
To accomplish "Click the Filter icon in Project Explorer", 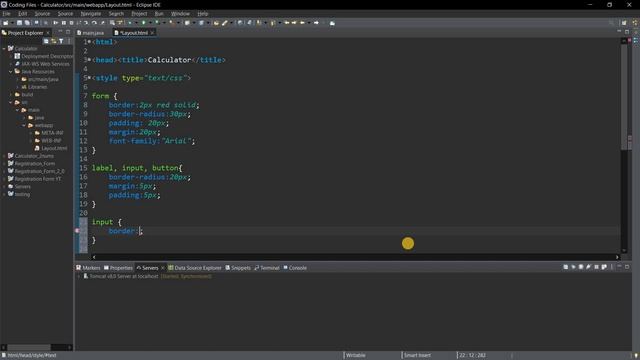I will coord(61,41).
